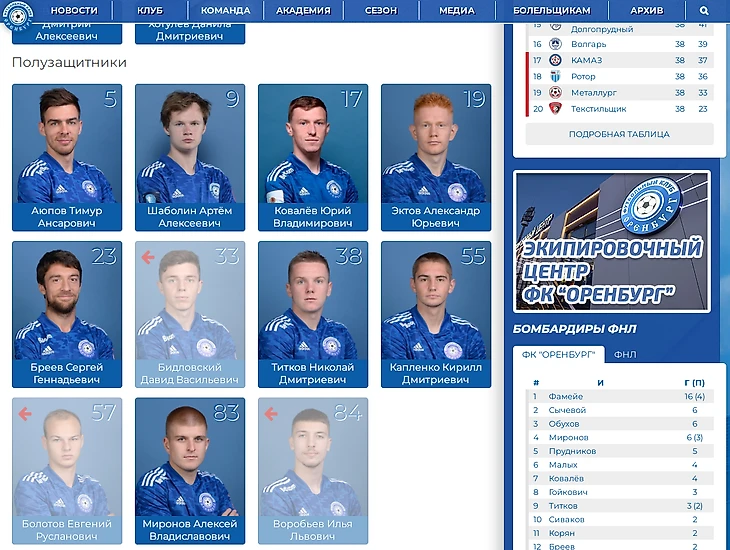Click the red arrow on Болотов card
The image size is (730, 550).
pyautogui.click(x=25, y=414)
